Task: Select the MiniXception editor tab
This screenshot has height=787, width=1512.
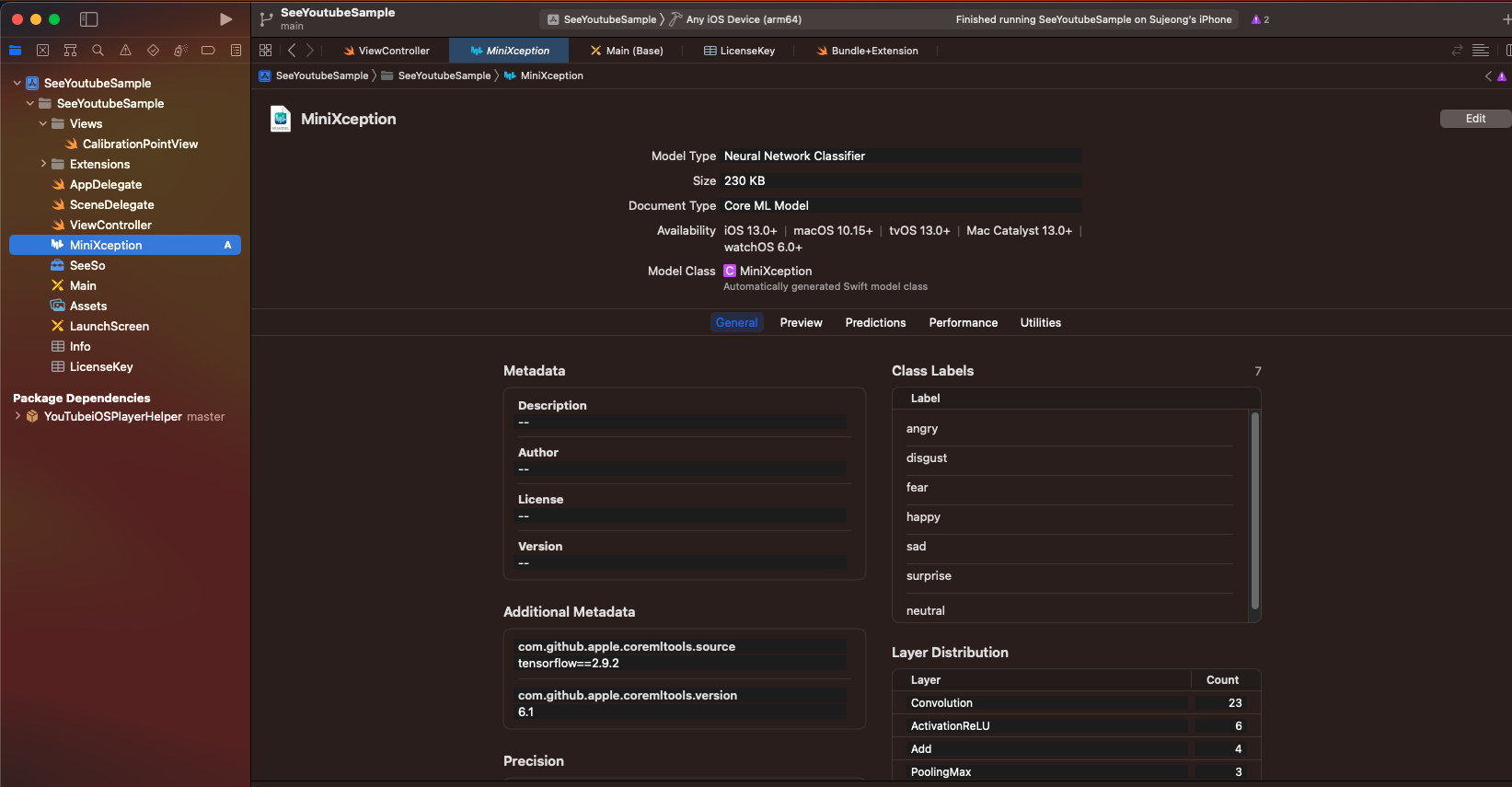Action: pos(510,51)
